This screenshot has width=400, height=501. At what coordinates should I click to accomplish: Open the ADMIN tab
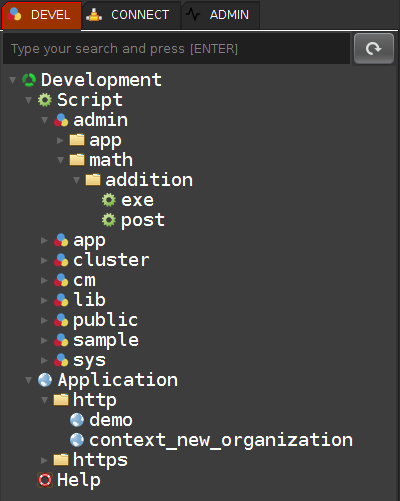click(220, 15)
